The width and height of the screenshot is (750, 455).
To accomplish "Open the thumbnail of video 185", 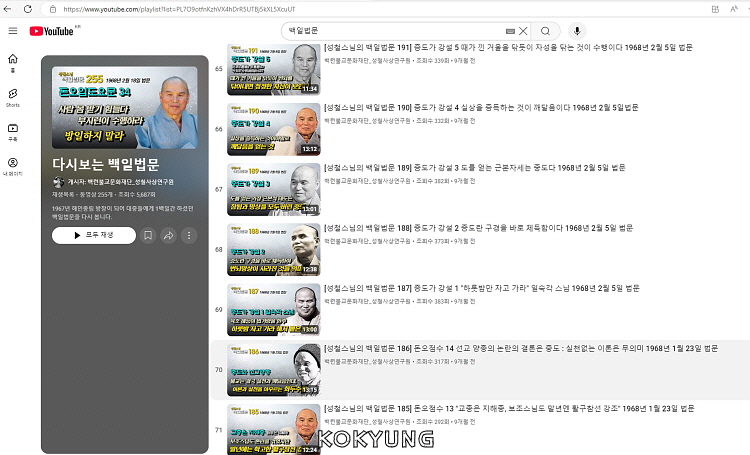I will (x=274, y=430).
